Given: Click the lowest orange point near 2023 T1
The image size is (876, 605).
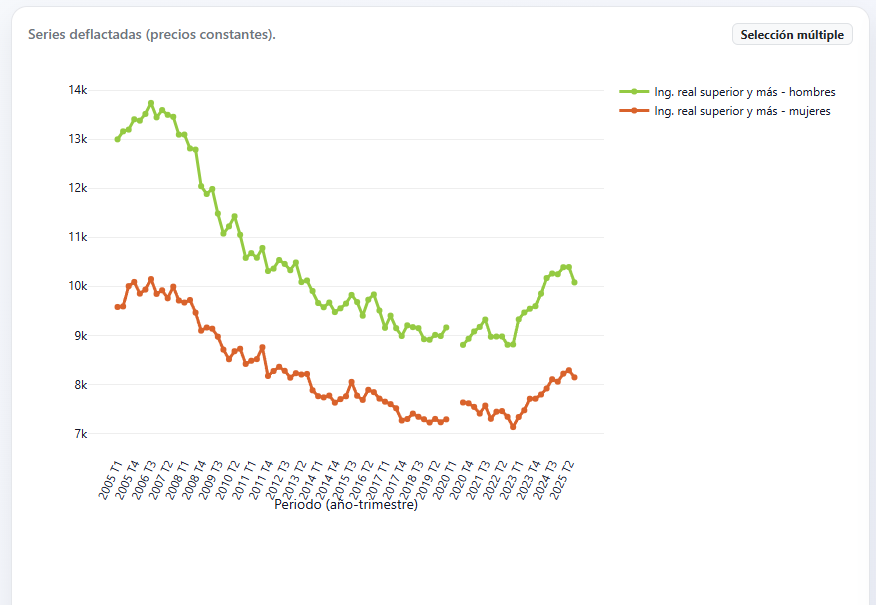Looking at the screenshot, I should click(513, 427).
